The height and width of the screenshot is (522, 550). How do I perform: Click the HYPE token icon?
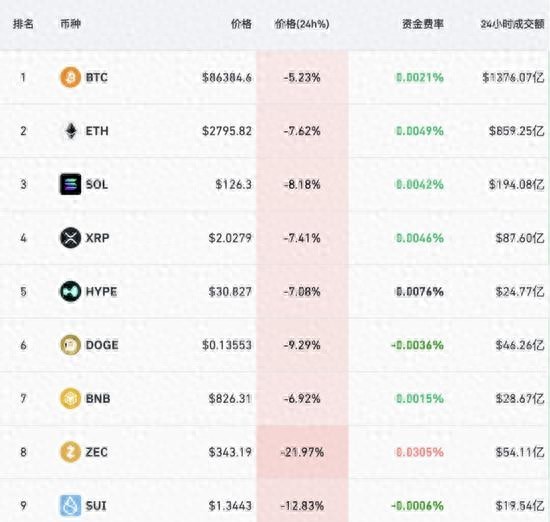[x=71, y=292]
